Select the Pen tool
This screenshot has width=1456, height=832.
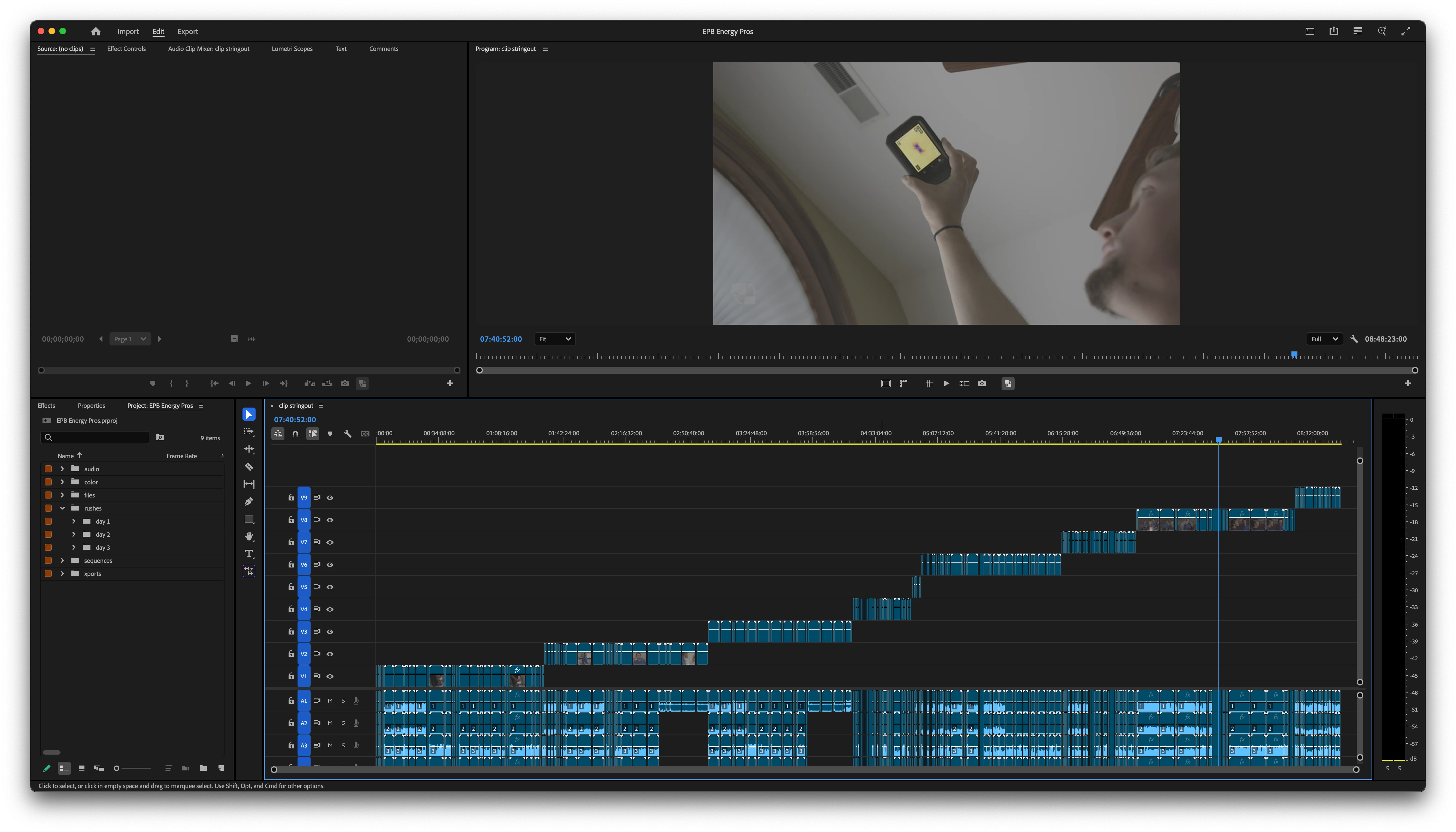tap(249, 502)
